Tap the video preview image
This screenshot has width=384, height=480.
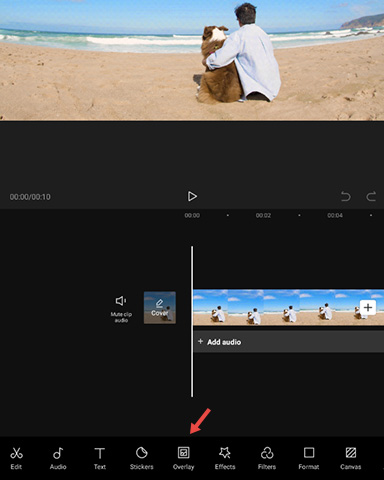(x=192, y=60)
